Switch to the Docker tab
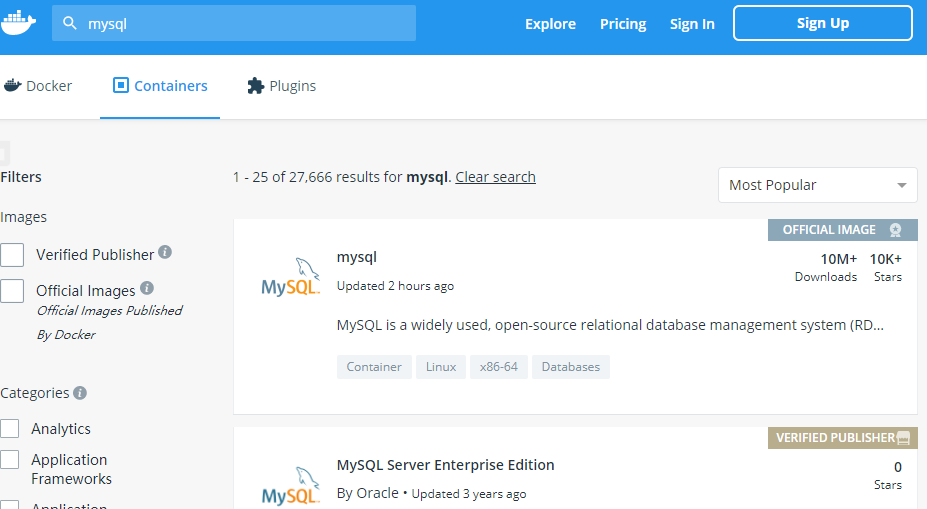 [x=38, y=86]
